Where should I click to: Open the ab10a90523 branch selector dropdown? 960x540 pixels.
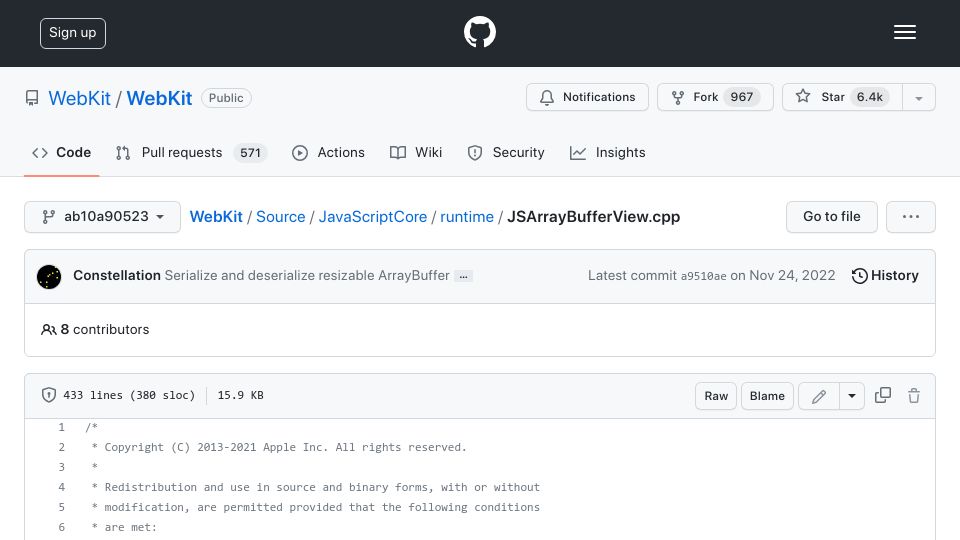(x=102, y=217)
